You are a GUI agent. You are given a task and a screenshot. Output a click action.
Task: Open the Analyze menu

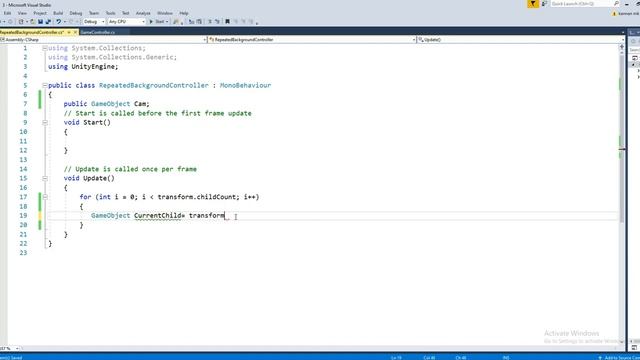[143, 13]
